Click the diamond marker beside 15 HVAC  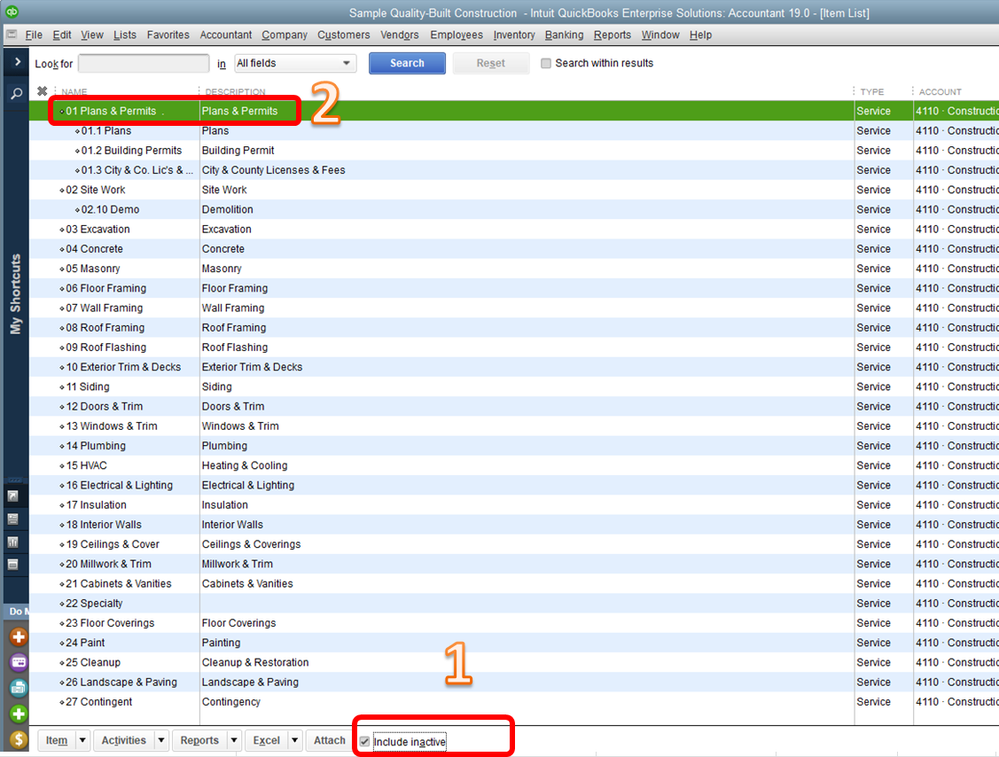(x=62, y=466)
